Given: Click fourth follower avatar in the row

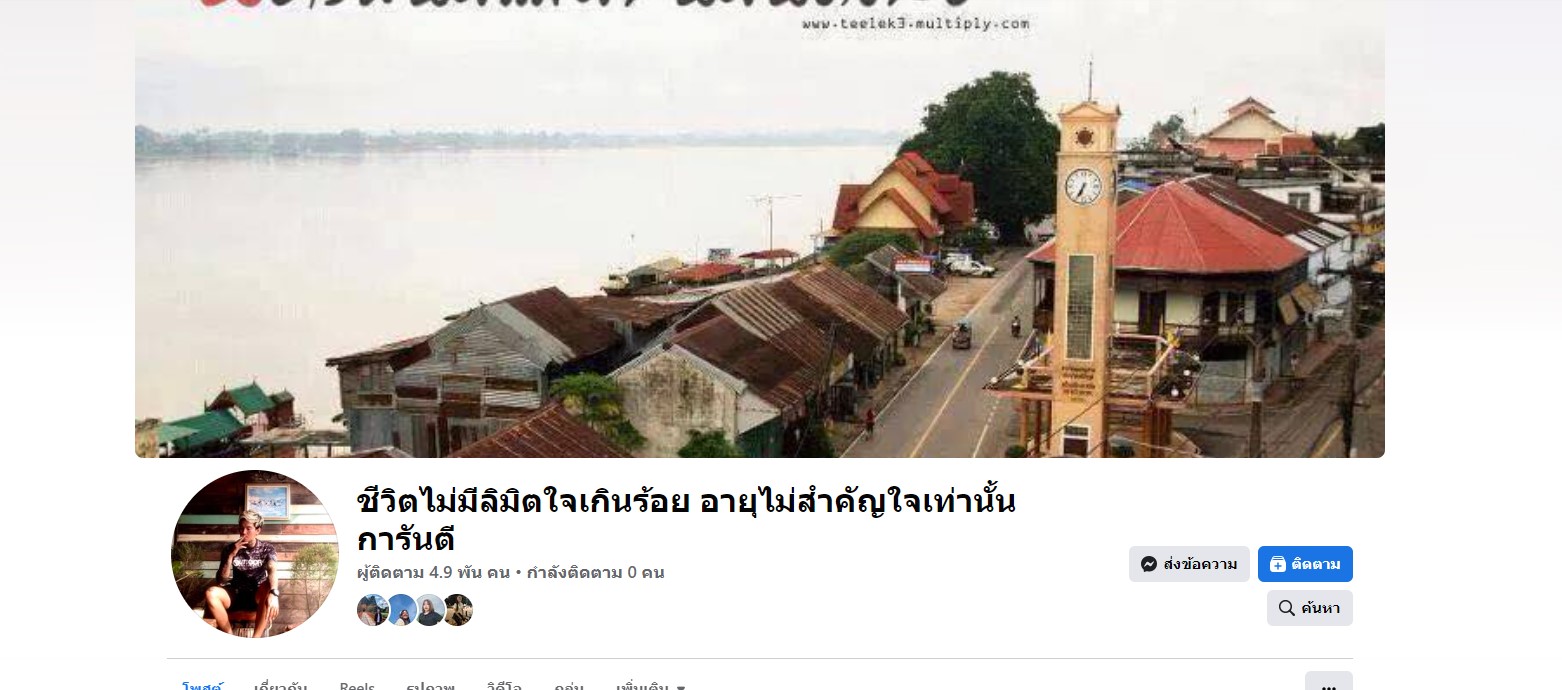Looking at the screenshot, I should click(458, 610).
